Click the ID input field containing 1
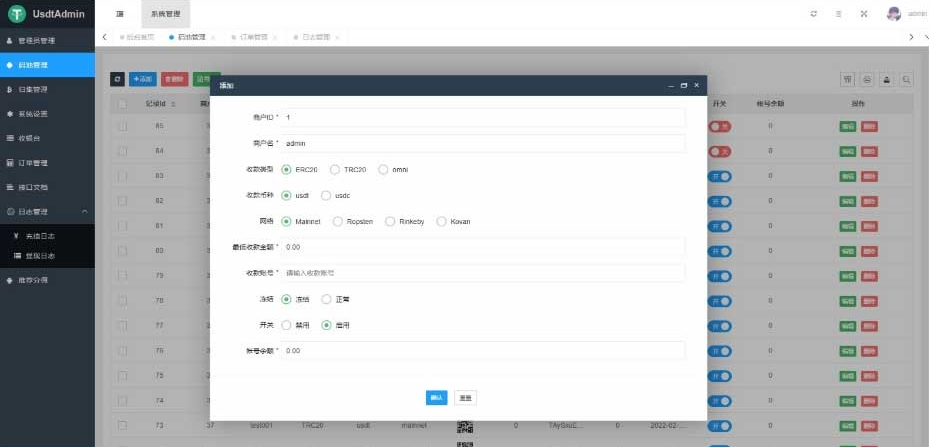This screenshot has height=447, width=929. [483, 117]
